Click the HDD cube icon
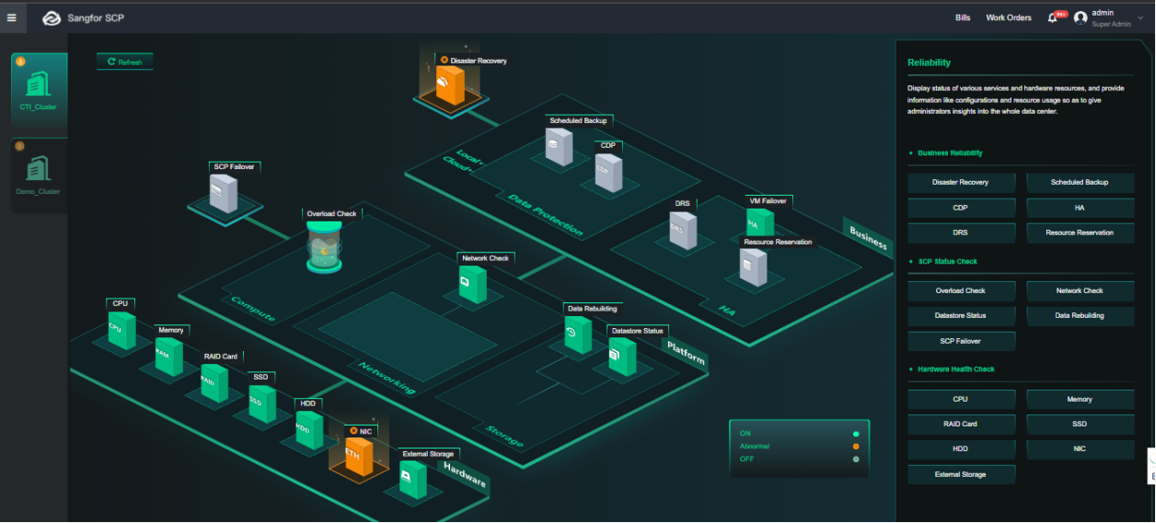This screenshot has height=523, width=1156. click(x=309, y=430)
